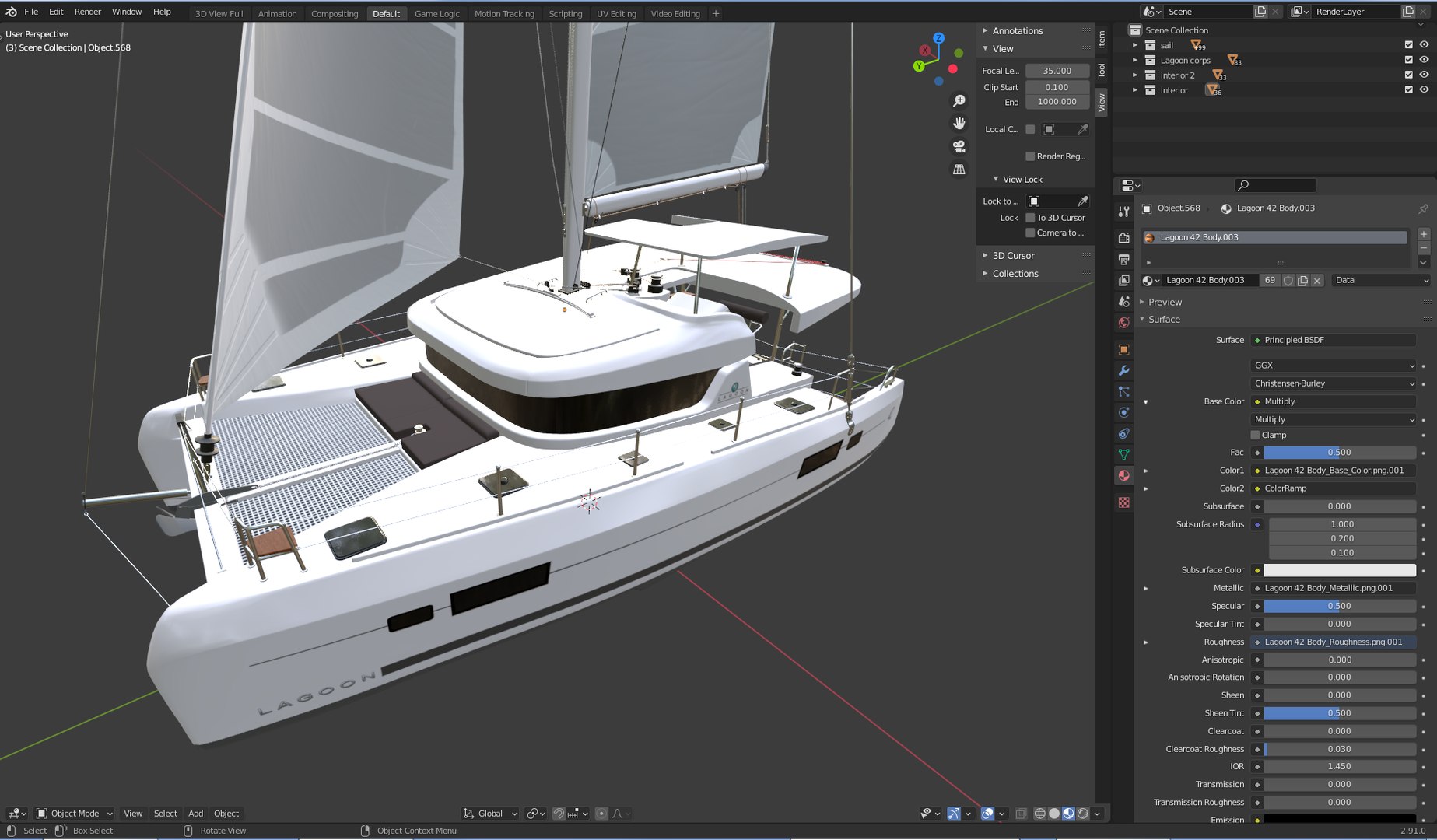Enable Local Camera checkbox
The image size is (1437, 840).
point(1030,129)
